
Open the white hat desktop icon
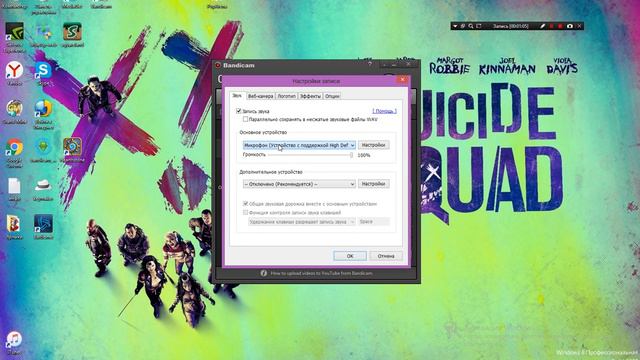pos(43,186)
